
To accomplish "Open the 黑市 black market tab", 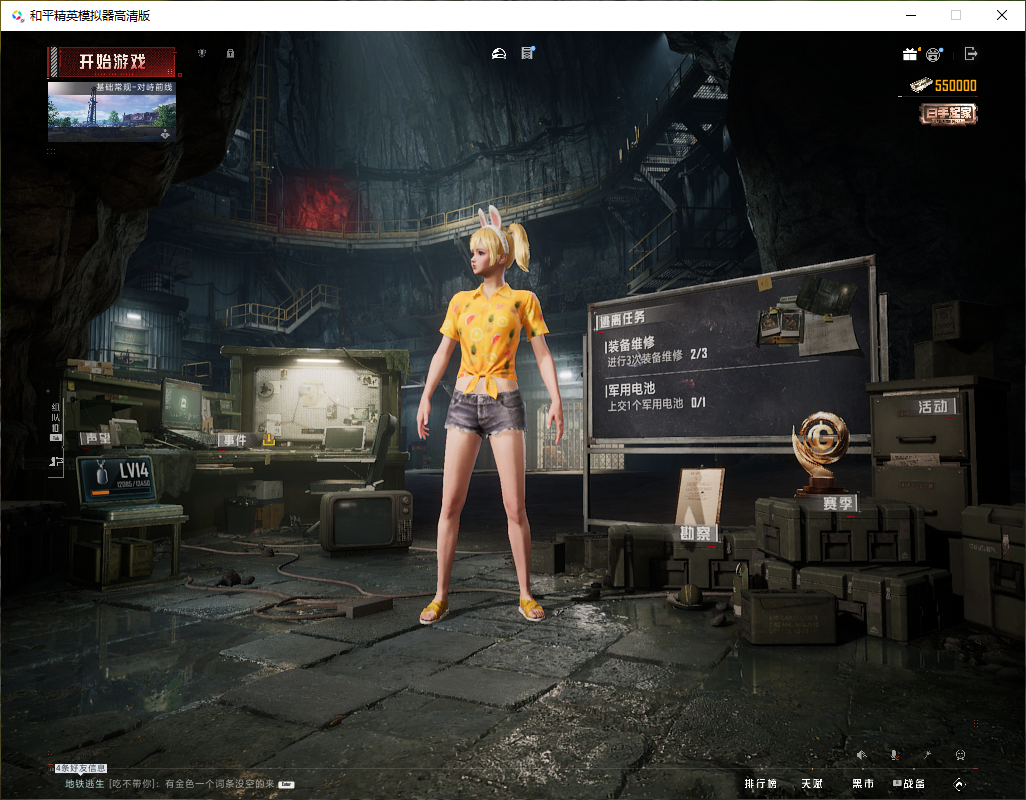I will (x=863, y=784).
